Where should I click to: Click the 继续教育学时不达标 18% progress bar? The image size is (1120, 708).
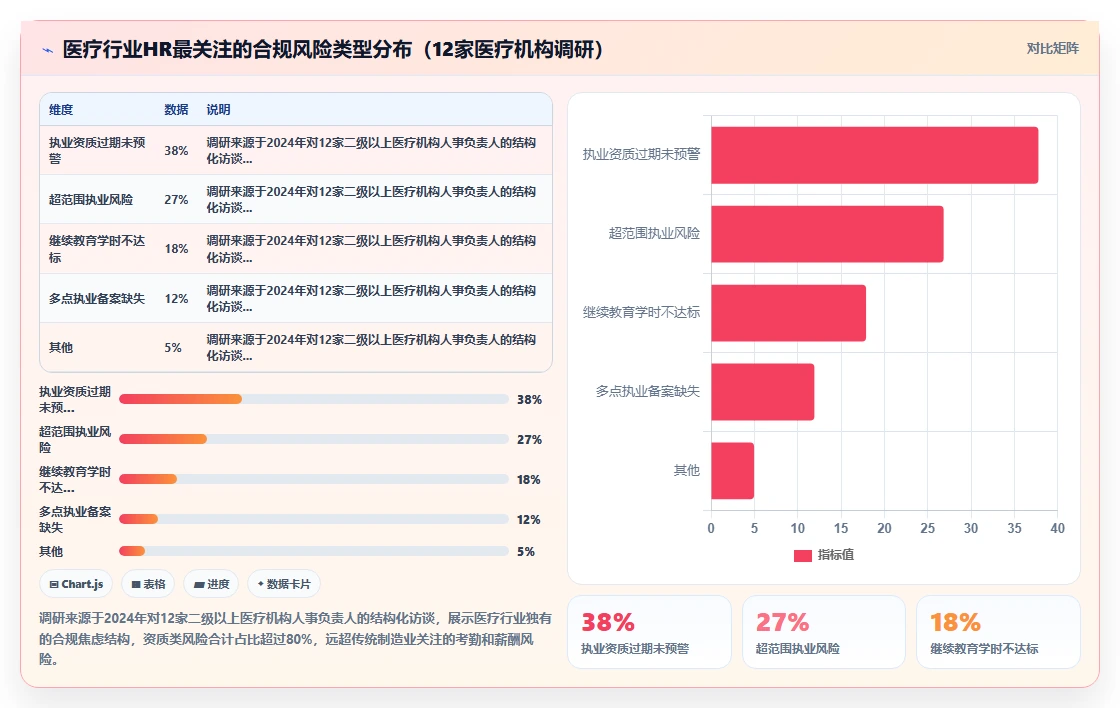(314, 479)
